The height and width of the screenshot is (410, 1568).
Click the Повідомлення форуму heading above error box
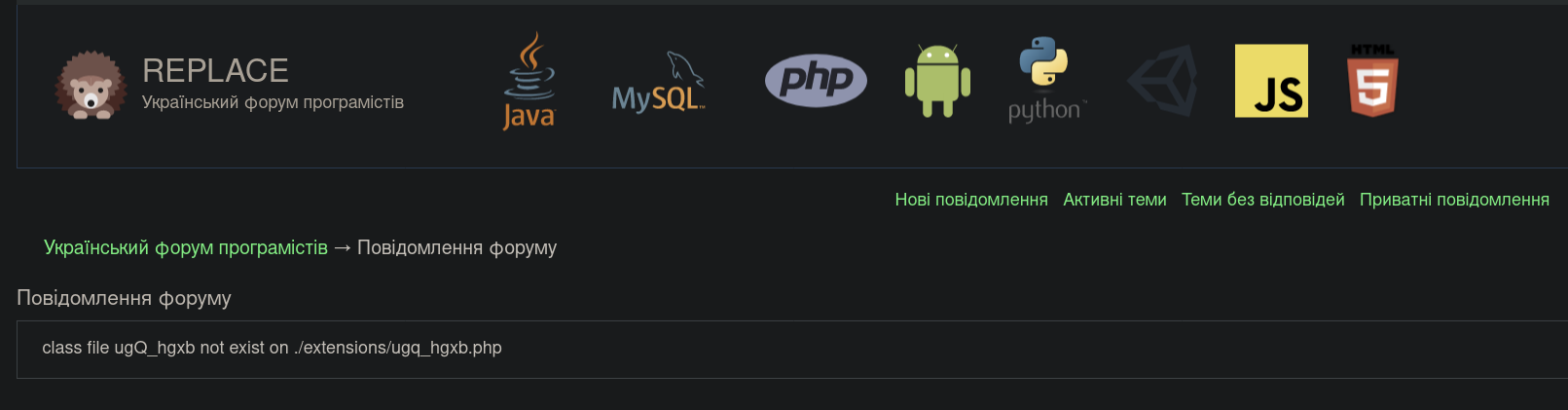[x=124, y=298]
